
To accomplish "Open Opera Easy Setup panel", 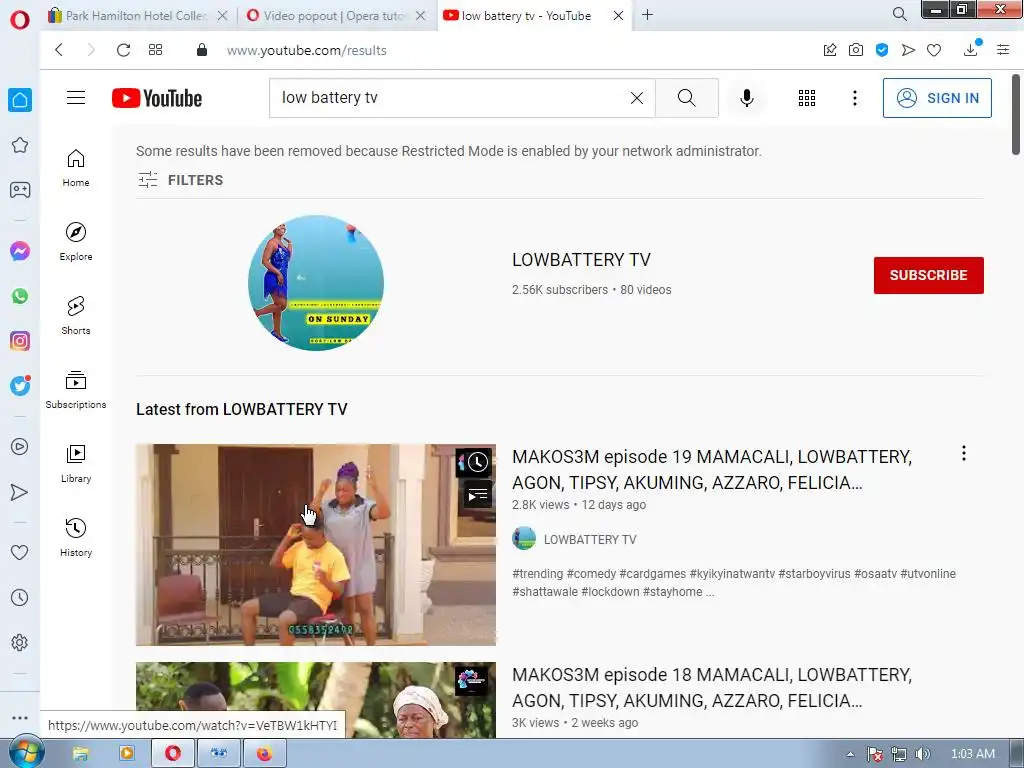I will (x=1003, y=50).
